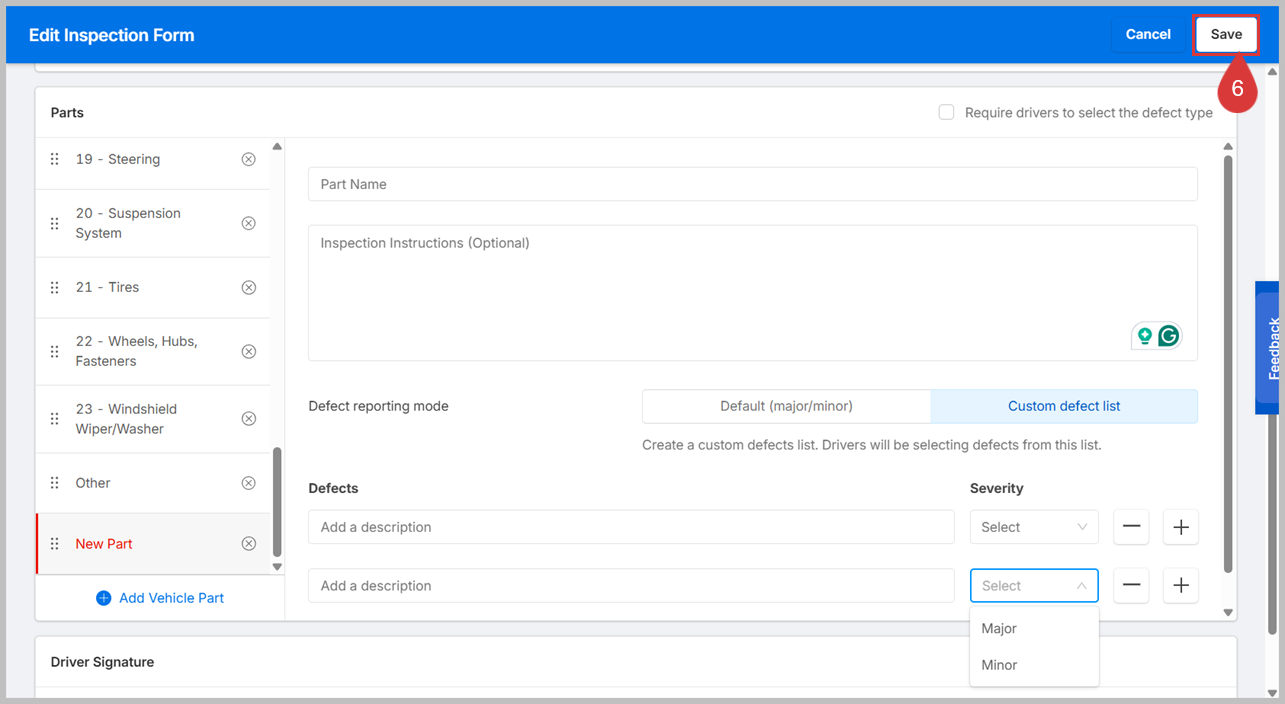Click the Edit Inspection Form title

point(112,35)
